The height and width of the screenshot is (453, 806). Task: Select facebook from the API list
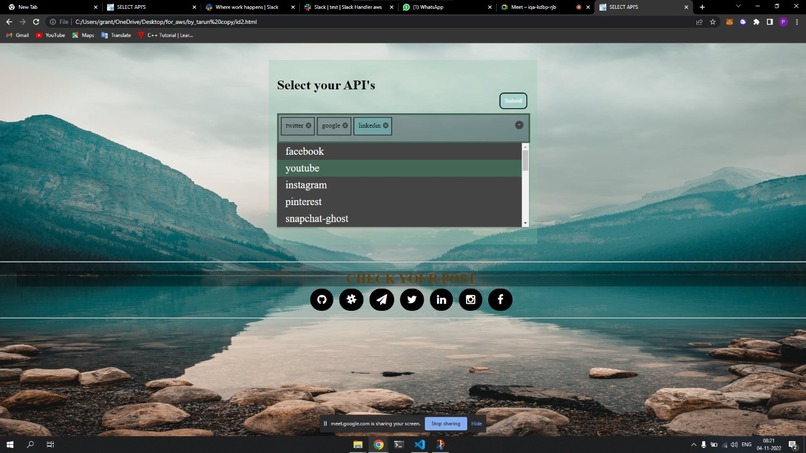[399, 151]
